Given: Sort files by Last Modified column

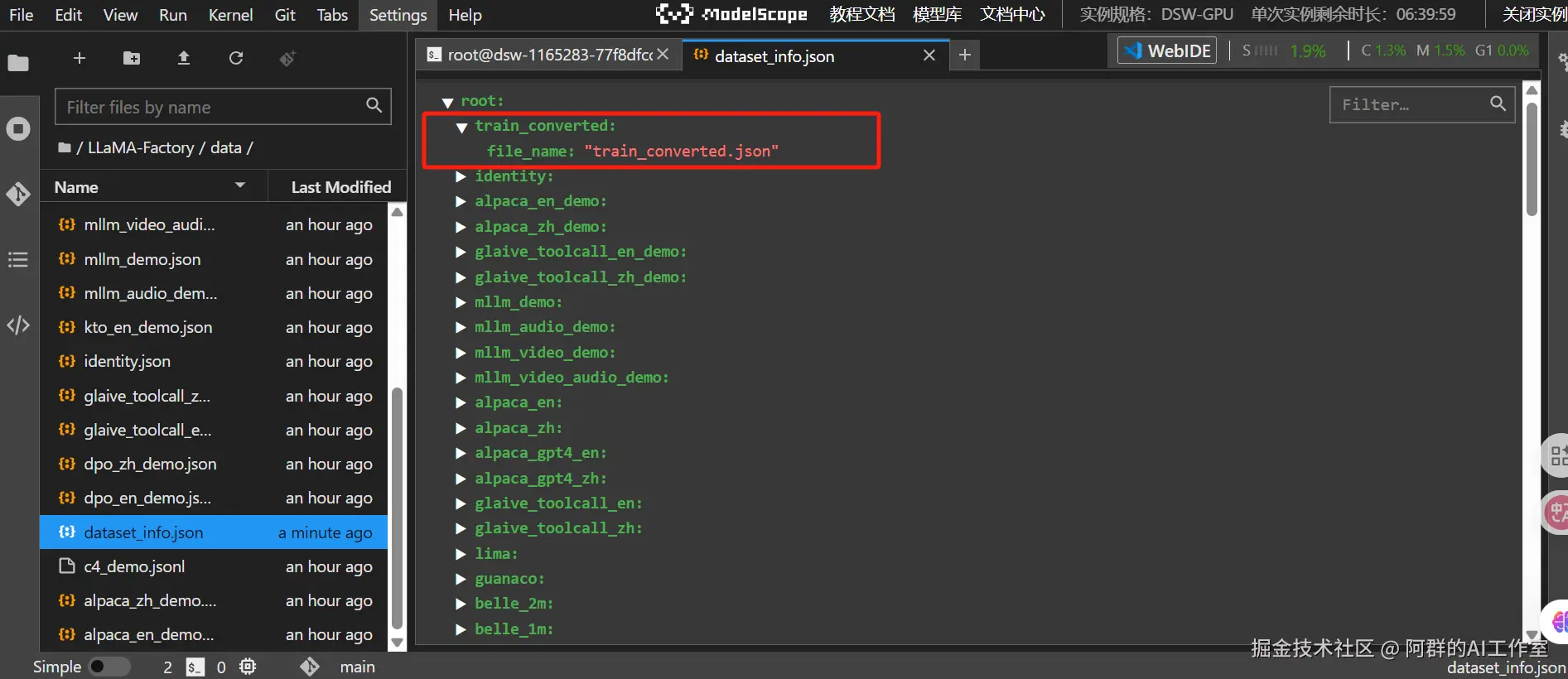Looking at the screenshot, I should [340, 187].
